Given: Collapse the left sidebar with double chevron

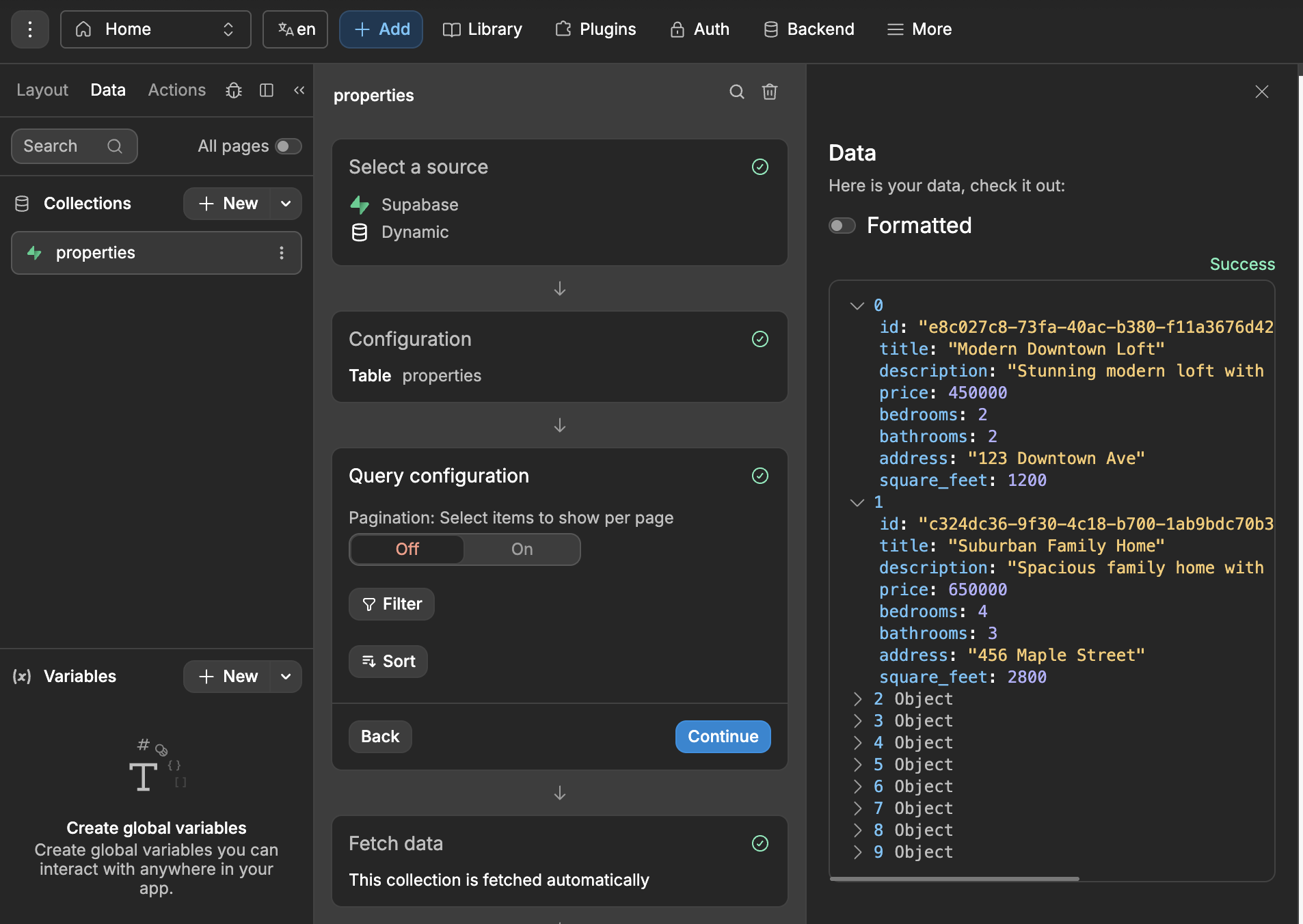Looking at the screenshot, I should point(299,90).
